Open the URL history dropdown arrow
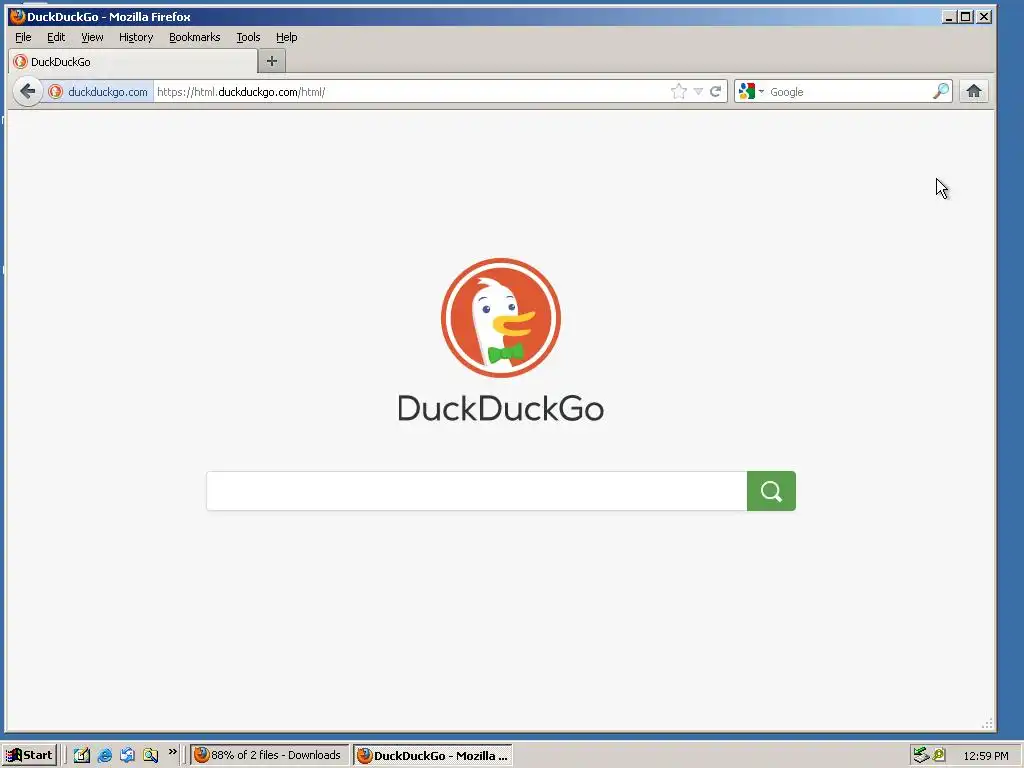The height and width of the screenshot is (768, 1024). (x=698, y=91)
